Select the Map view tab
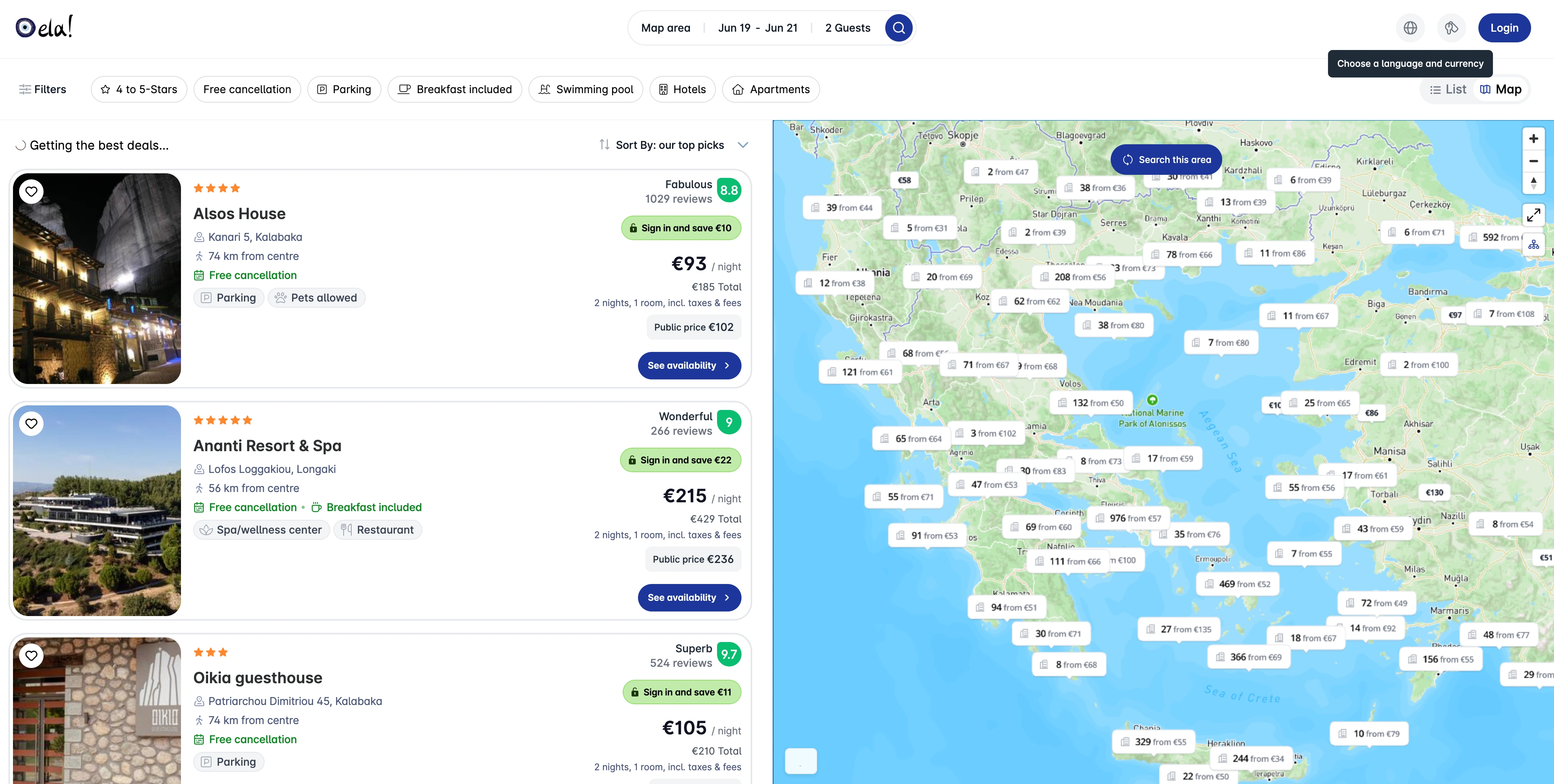1554x784 pixels. pyautogui.click(x=1500, y=89)
